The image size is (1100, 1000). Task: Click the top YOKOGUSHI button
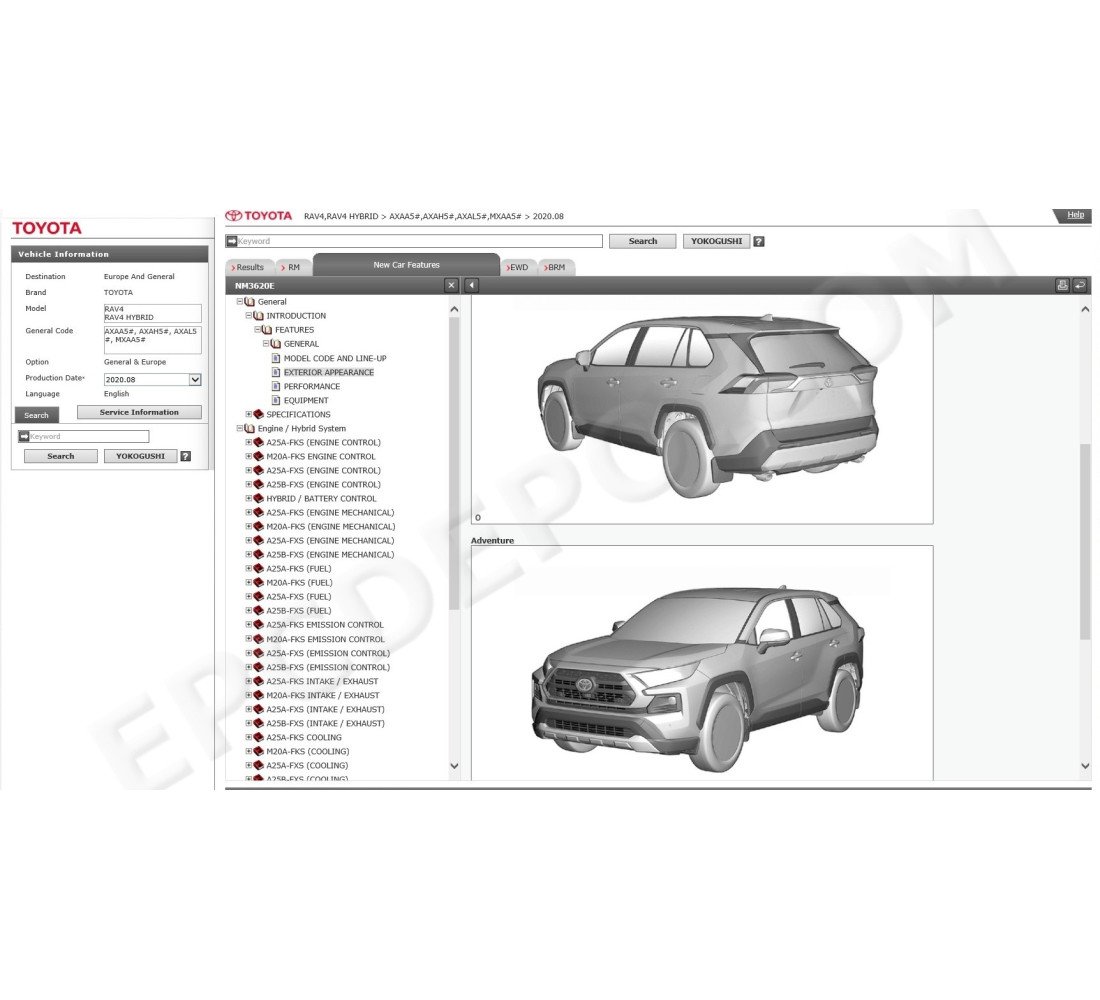point(716,241)
